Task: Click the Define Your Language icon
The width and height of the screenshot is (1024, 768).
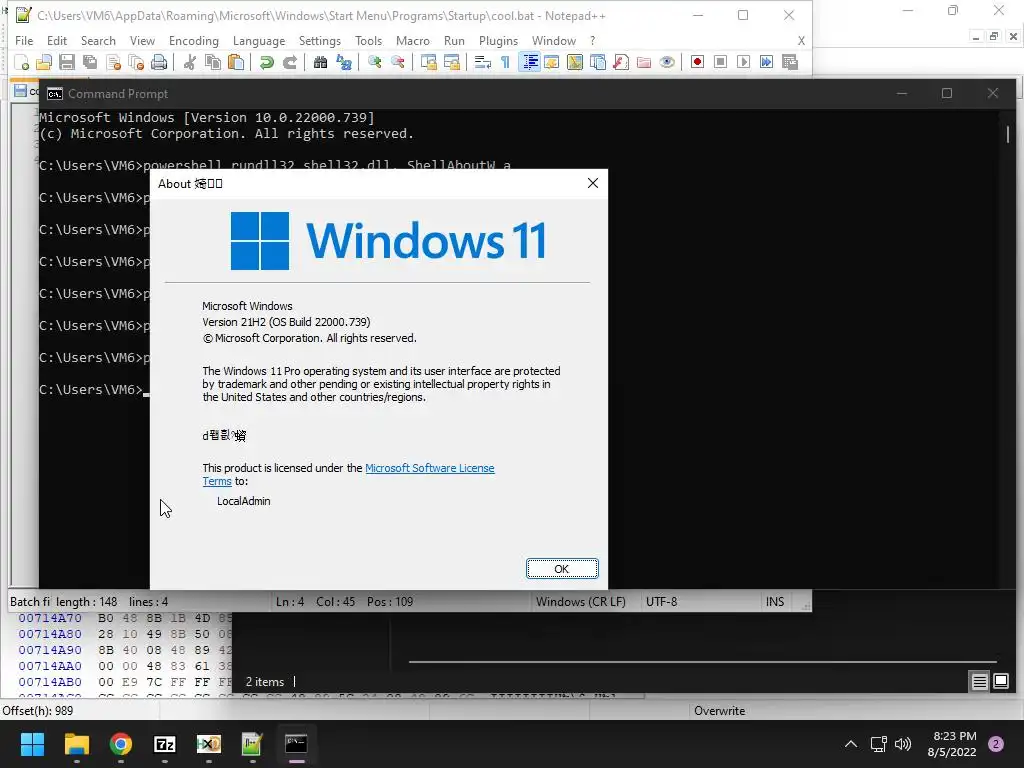Action: point(552,62)
